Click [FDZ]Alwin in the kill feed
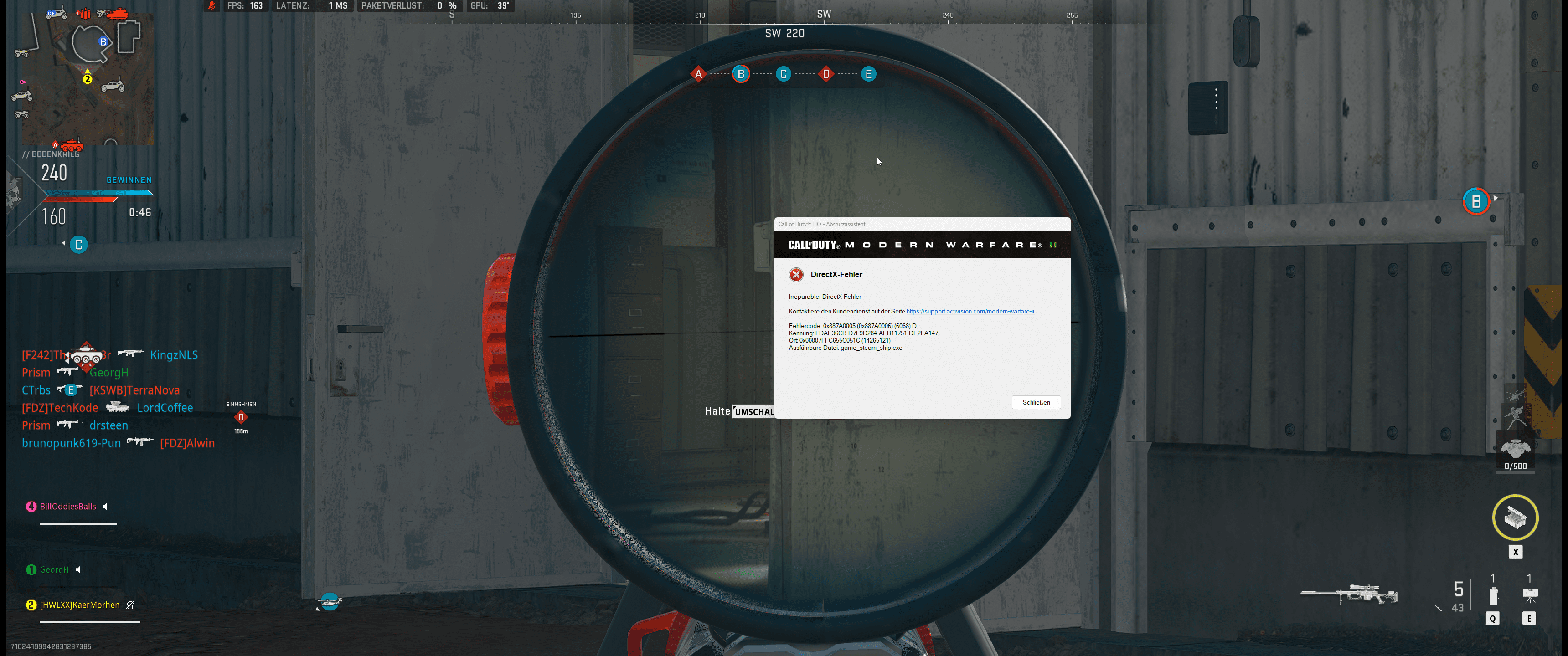Image resolution: width=1568 pixels, height=656 pixels. 187,444
